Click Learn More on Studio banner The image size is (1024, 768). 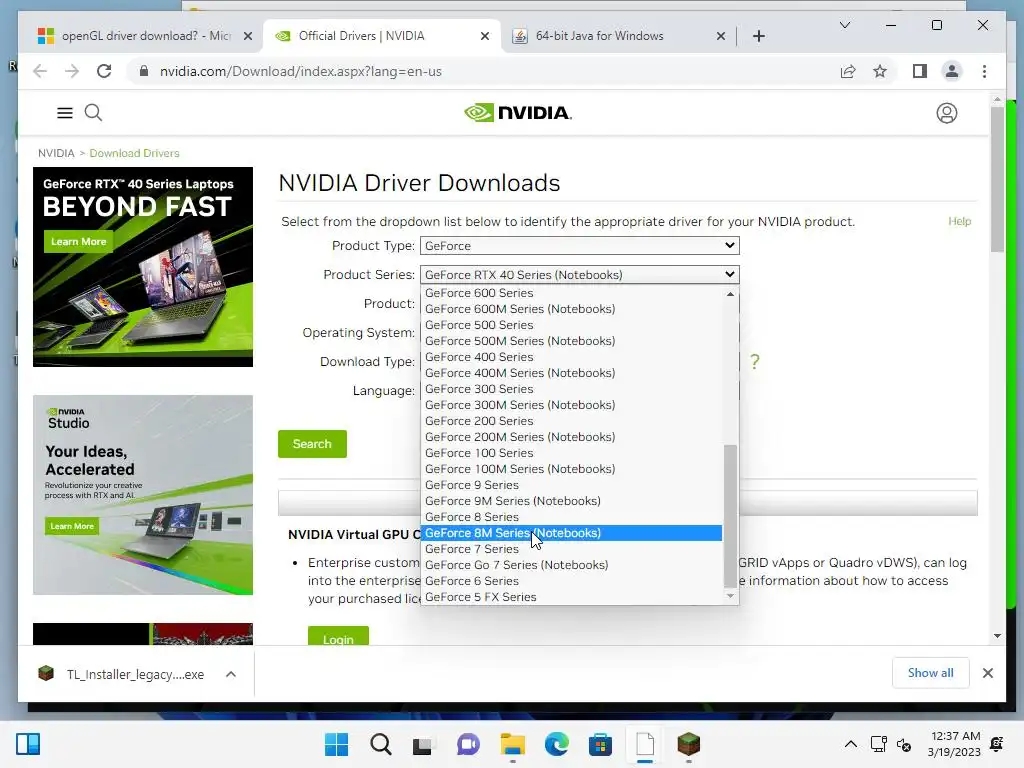coord(72,526)
